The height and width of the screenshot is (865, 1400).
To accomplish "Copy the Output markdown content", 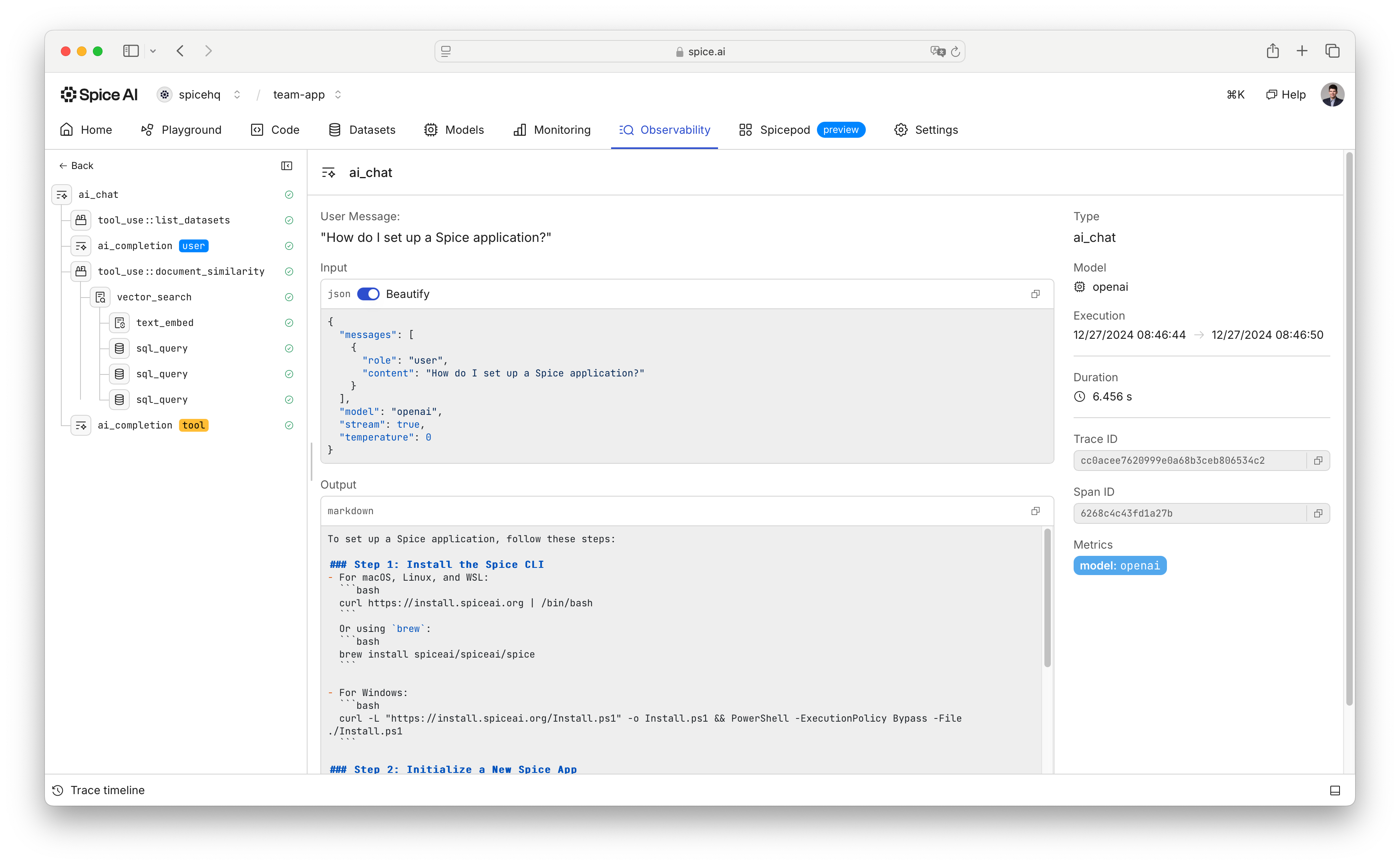I will (1035, 511).
